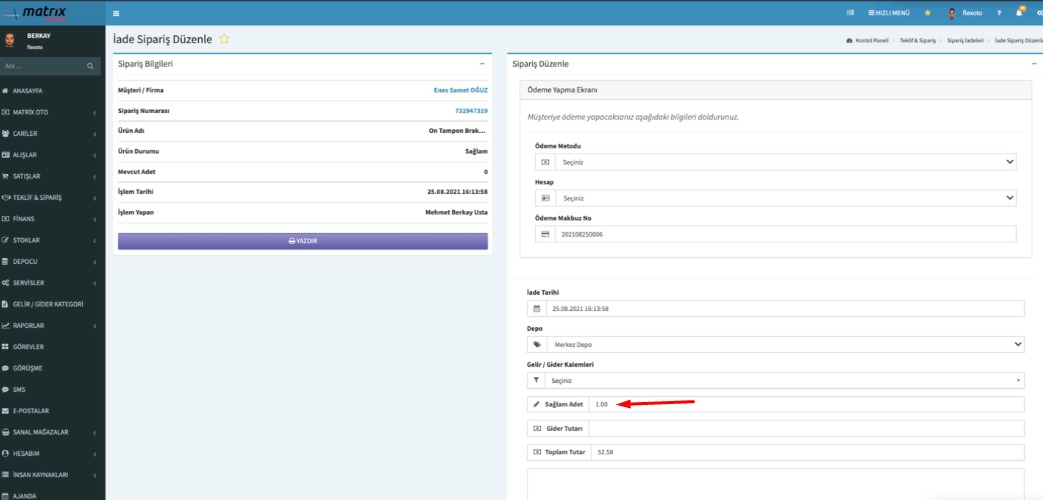Open the Depo dropdown showing Merkez Depo

click(x=775, y=344)
